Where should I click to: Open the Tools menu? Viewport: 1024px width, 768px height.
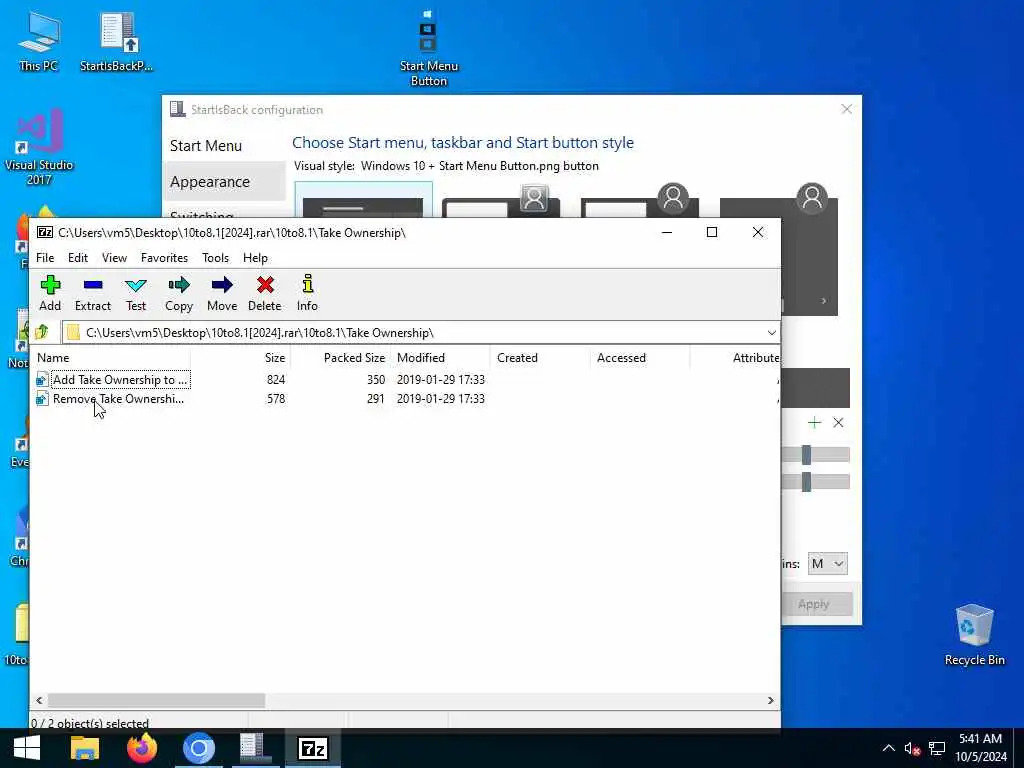[x=216, y=258]
